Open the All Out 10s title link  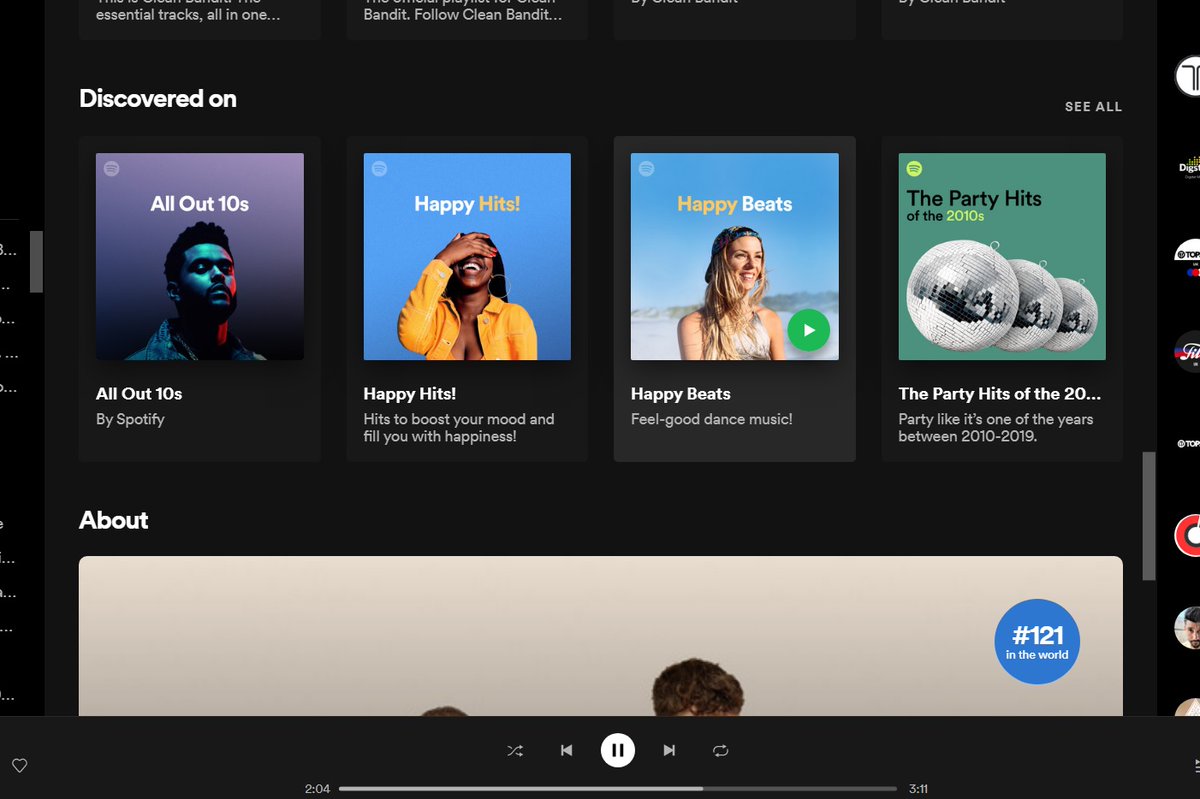click(x=139, y=394)
